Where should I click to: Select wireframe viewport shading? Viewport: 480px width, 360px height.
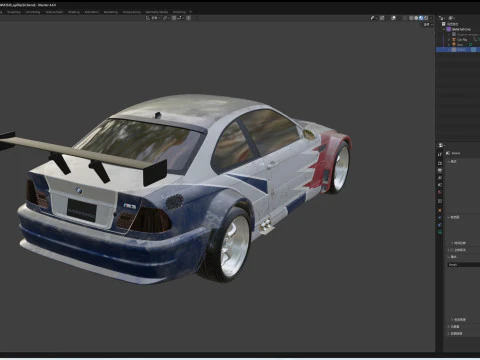(411, 18)
